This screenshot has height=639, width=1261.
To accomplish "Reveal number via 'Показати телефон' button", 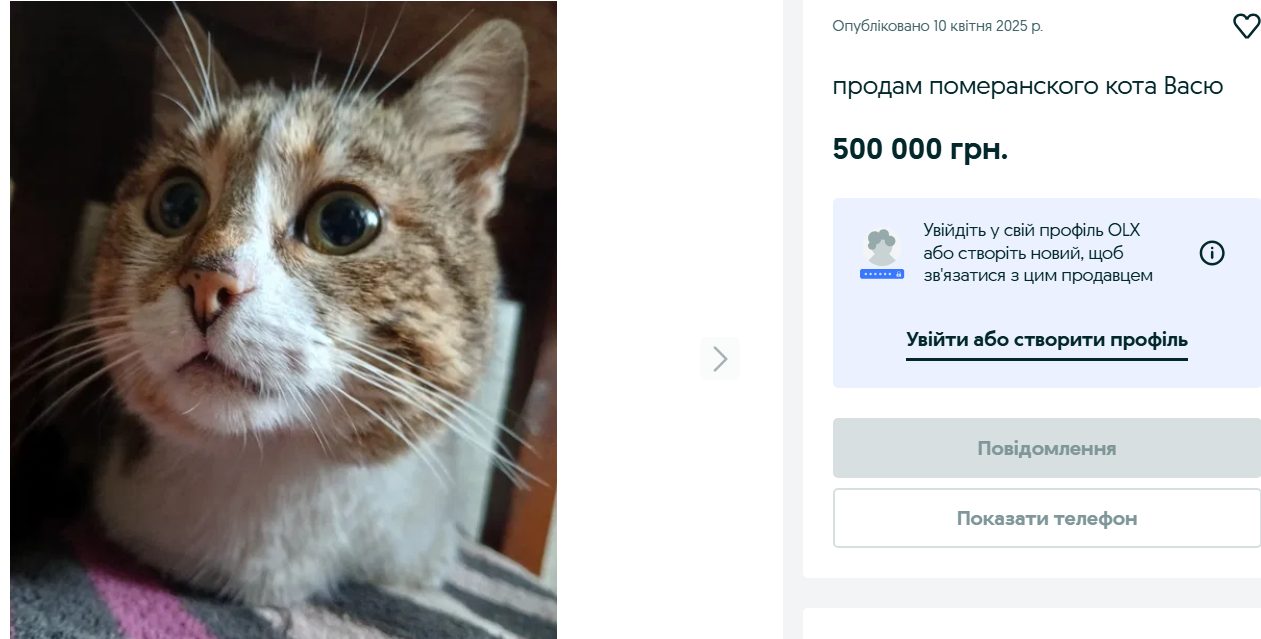I will point(1047,518).
